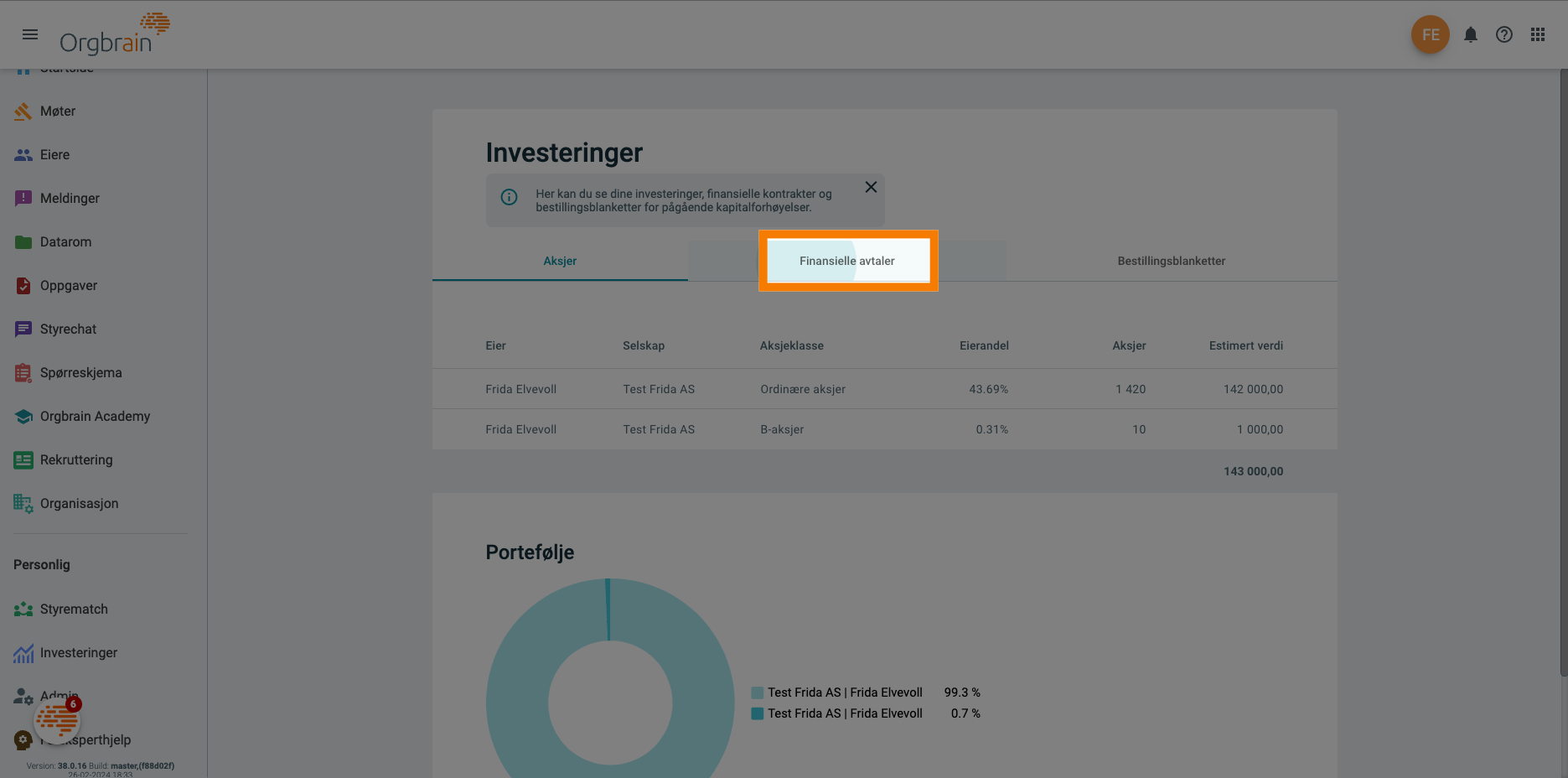This screenshot has width=1568, height=778.
Task: Open the notifications bell
Action: pyautogui.click(x=1471, y=34)
